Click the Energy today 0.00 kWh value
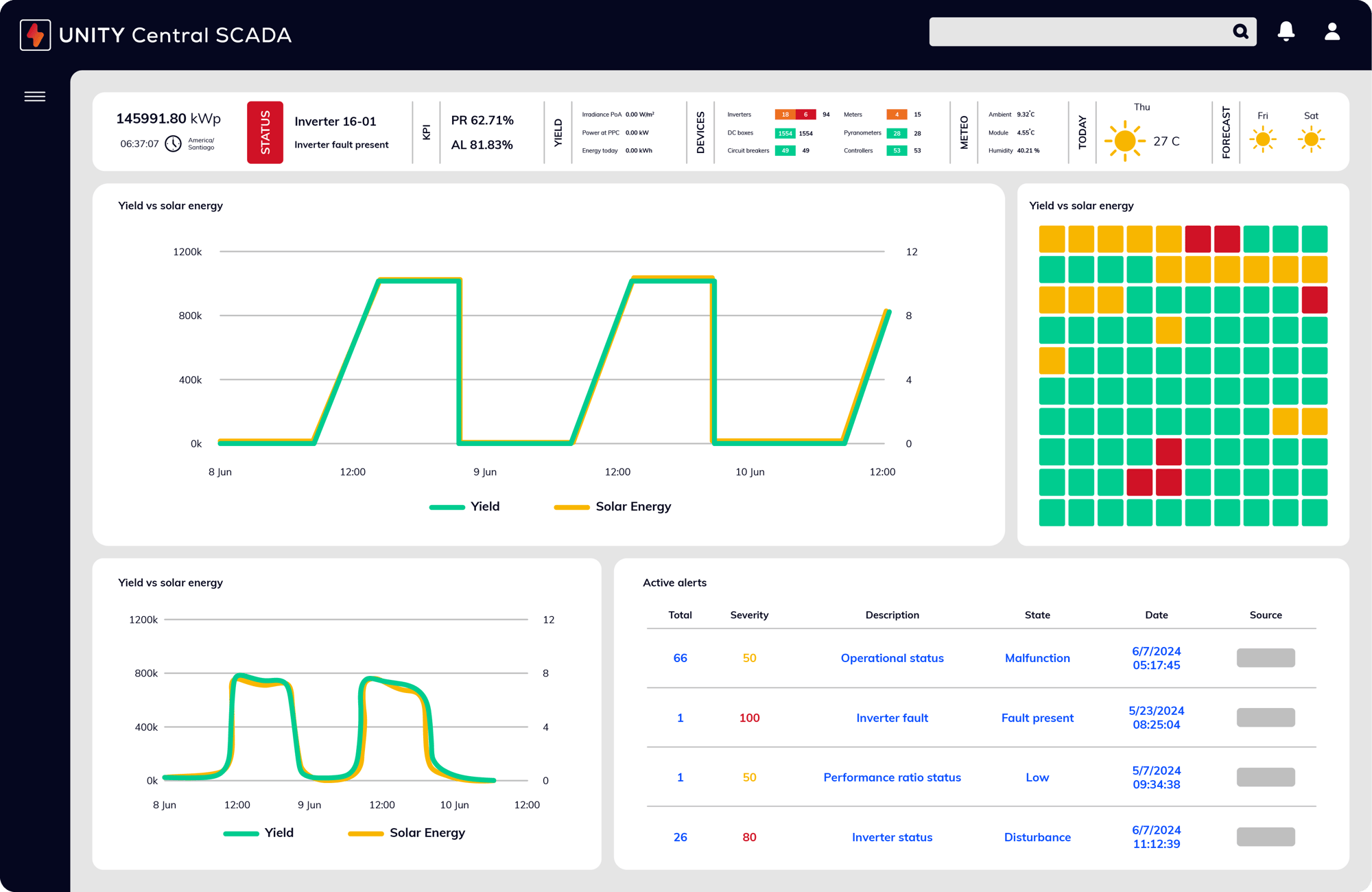This screenshot has width=1372, height=892. [x=639, y=151]
